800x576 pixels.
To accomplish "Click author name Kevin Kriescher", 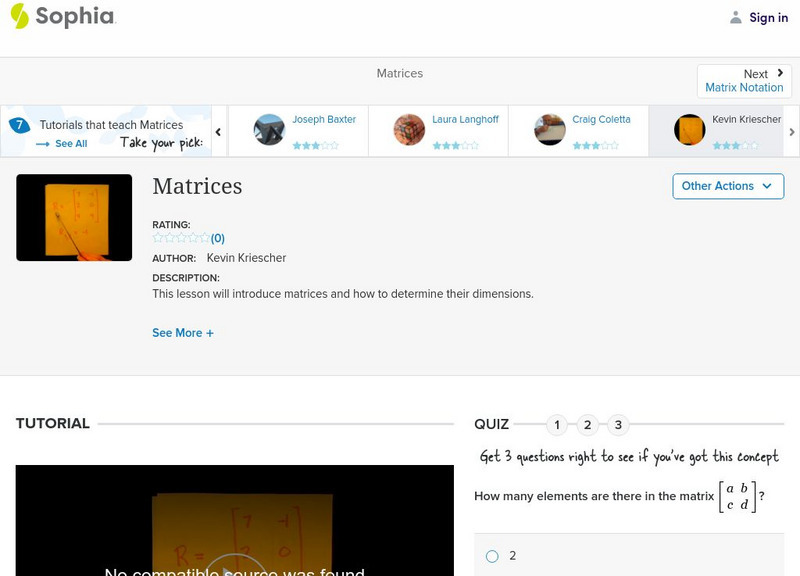I will pyautogui.click(x=246, y=258).
